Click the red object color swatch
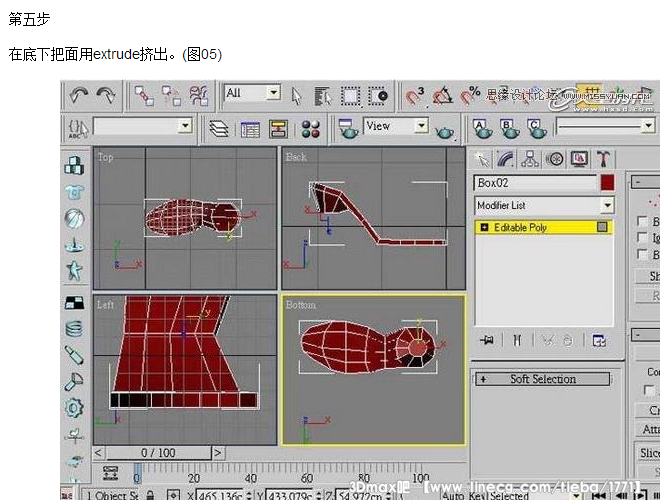The height and width of the screenshot is (504, 670). click(607, 183)
